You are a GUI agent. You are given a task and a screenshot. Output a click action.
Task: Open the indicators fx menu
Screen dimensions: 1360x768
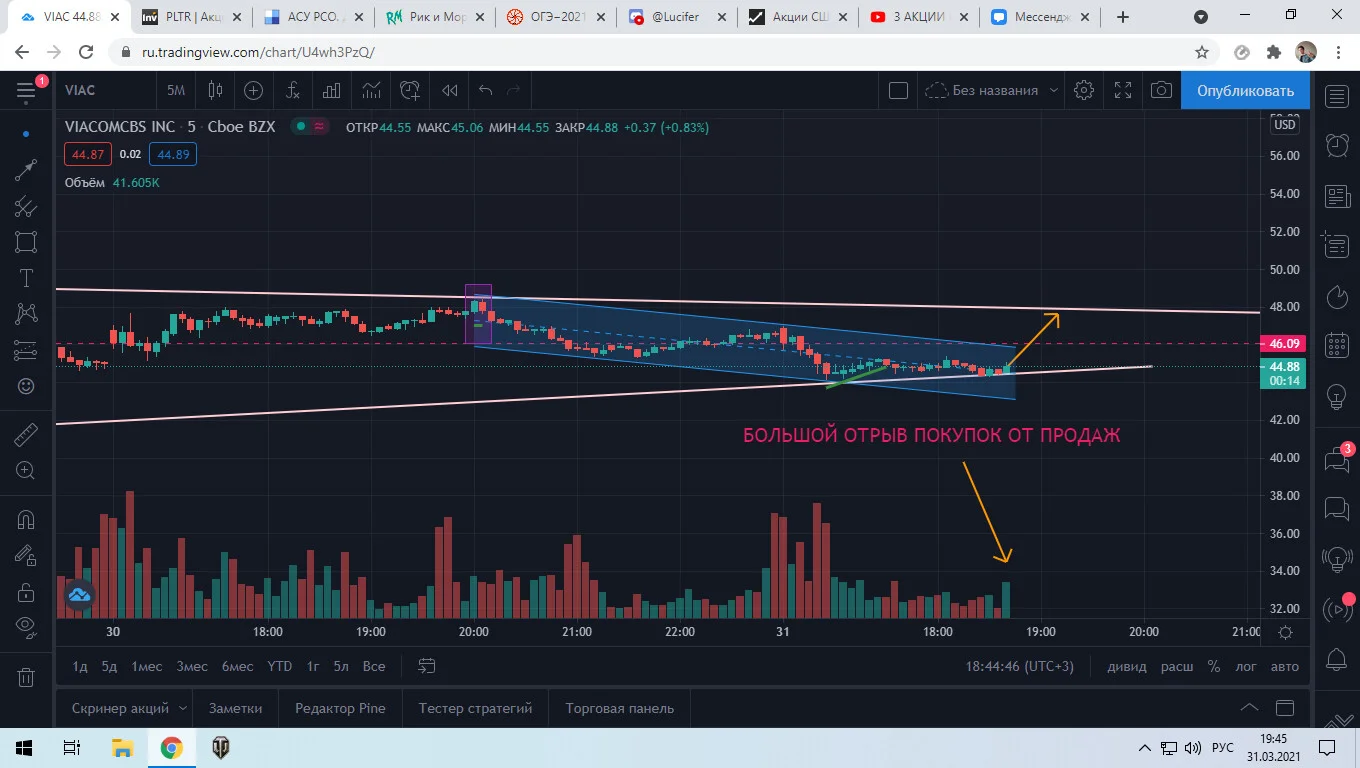click(293, 90)
